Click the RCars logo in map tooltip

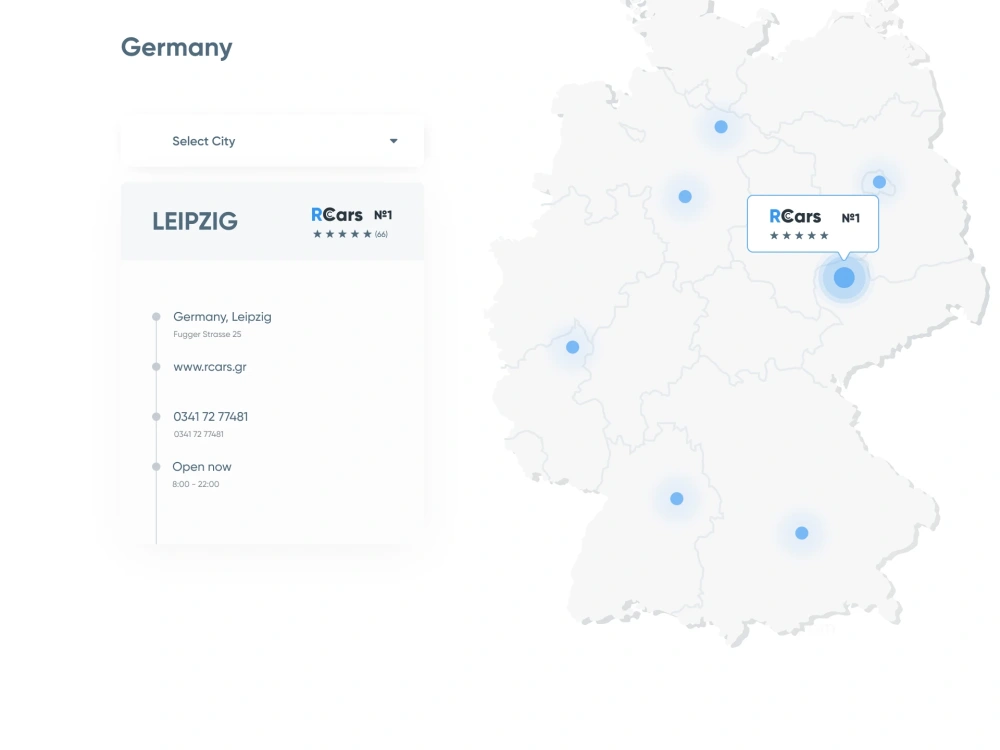click(795, 217)
